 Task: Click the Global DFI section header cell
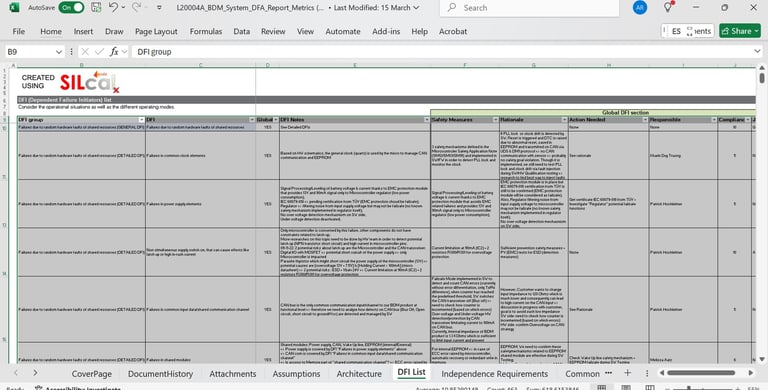pyautogui.click(x=593, y=113)
